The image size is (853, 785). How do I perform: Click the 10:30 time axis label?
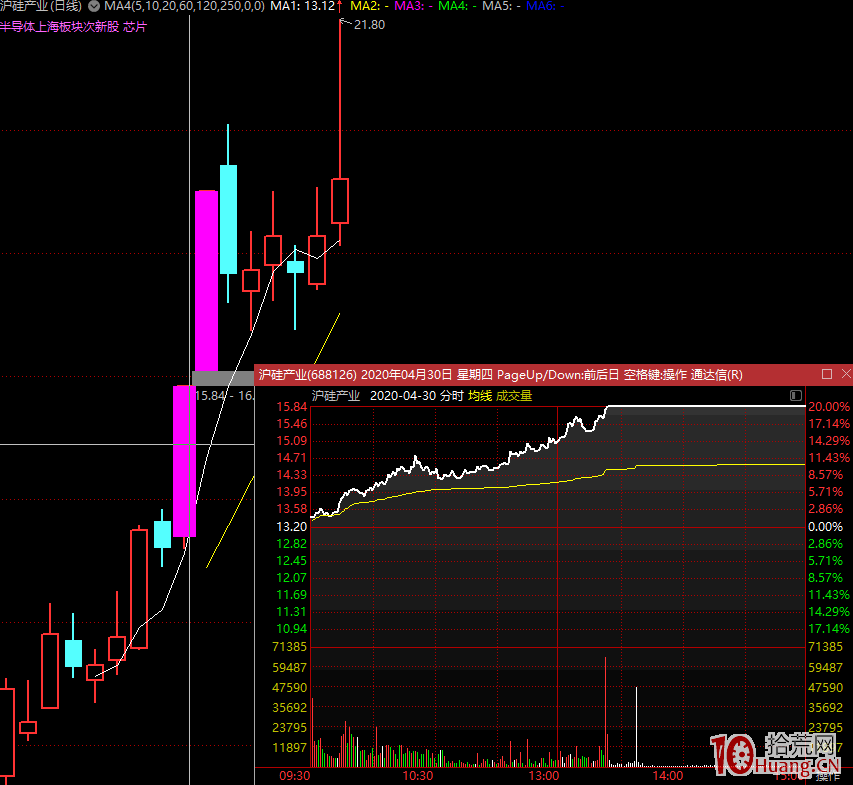[418, 776]
